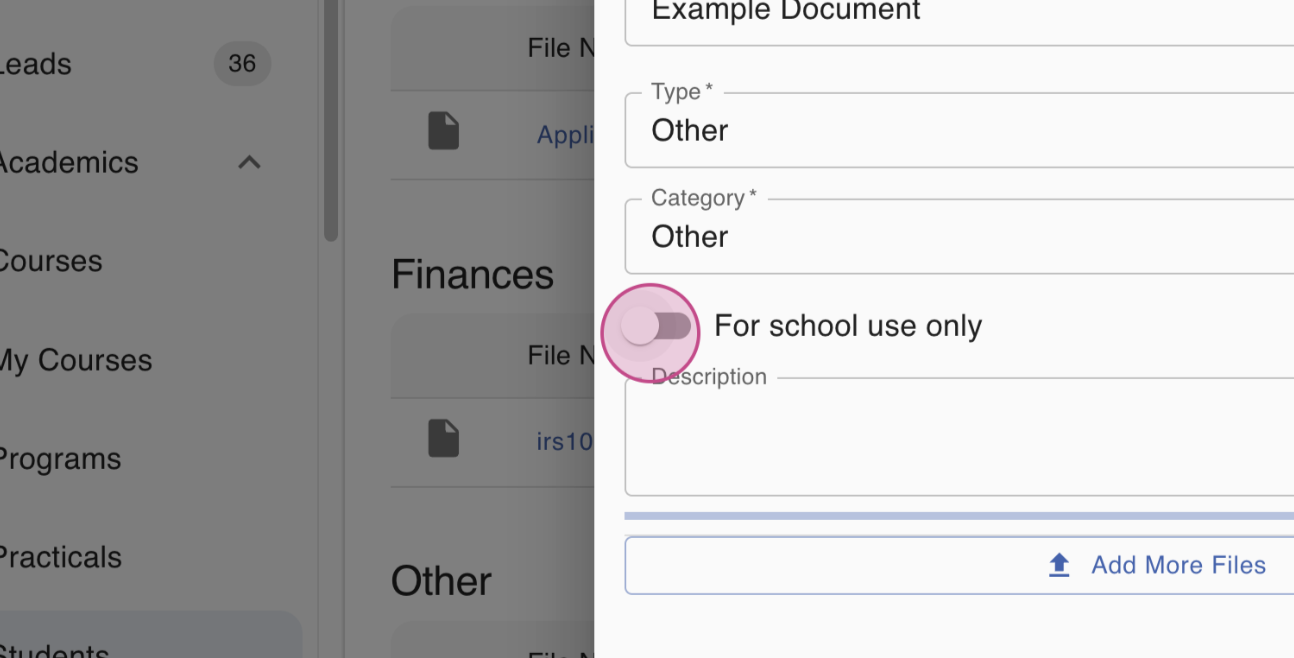Click the upload arrow icon
The height and width of the screenshot is (658, 1294).
pyautogui.click(x=1059, y=565)
